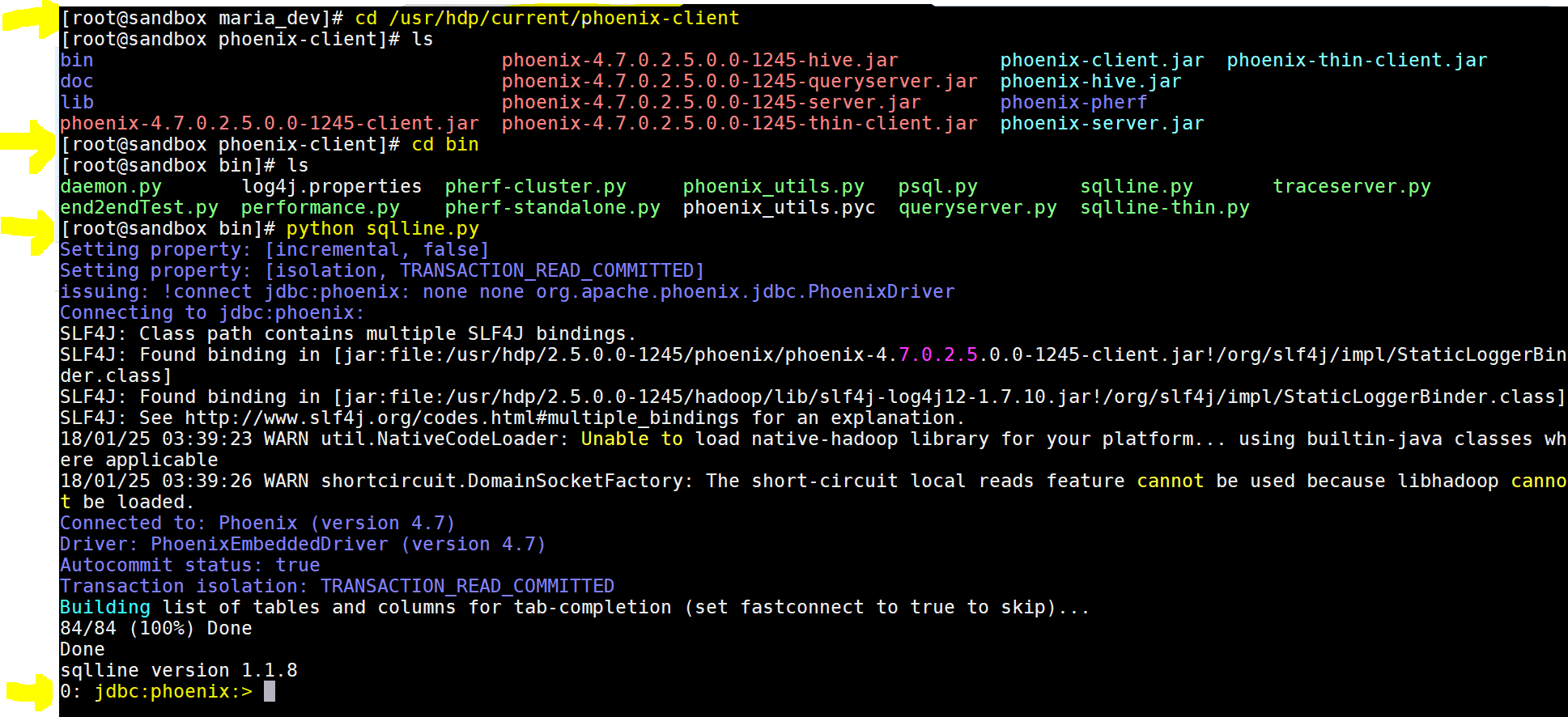This screenshot has height=717, width=1568.
Task: Click log4j.properties file name
Action: [332, 187]
